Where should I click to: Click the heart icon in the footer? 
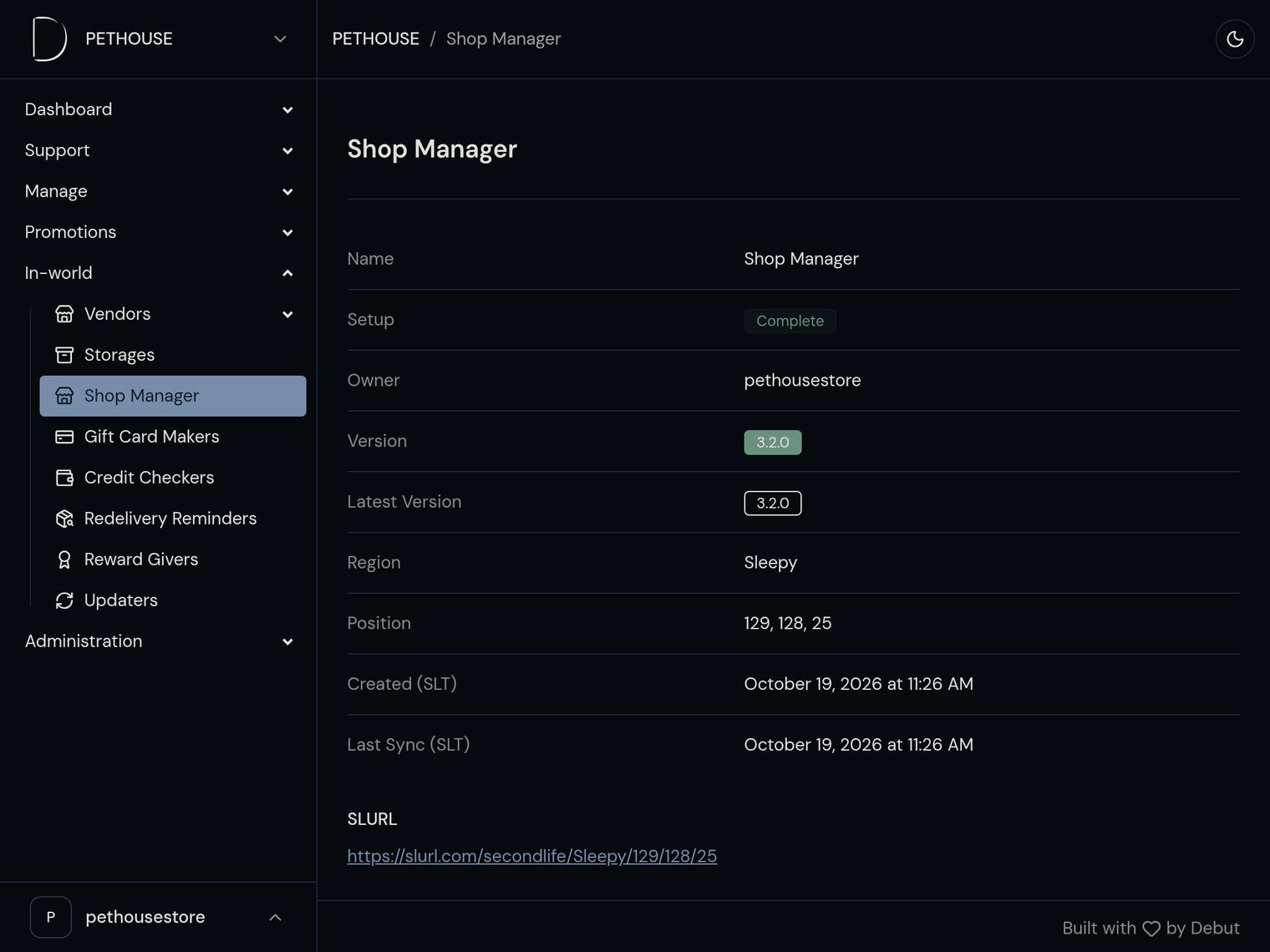coord(1151,929)
